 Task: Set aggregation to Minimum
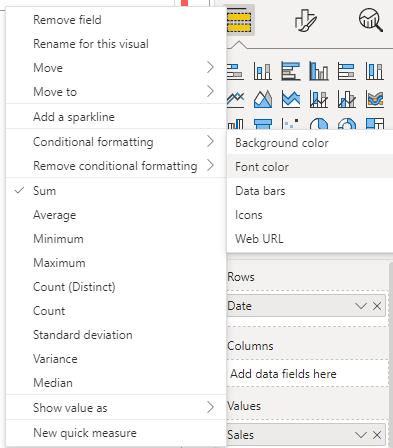point(116,239)
